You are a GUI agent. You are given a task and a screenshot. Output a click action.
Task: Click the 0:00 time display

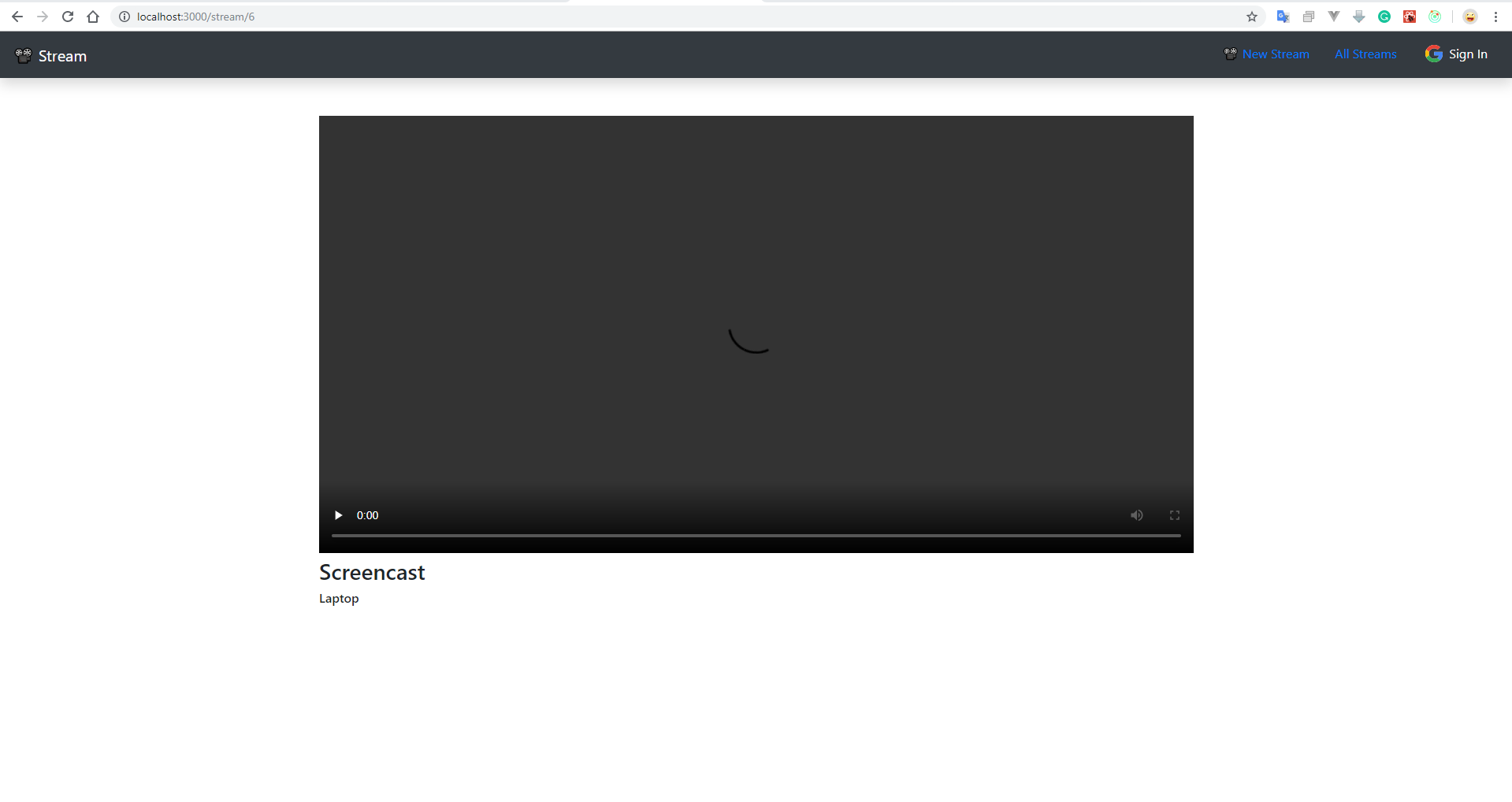pos(367,515)
